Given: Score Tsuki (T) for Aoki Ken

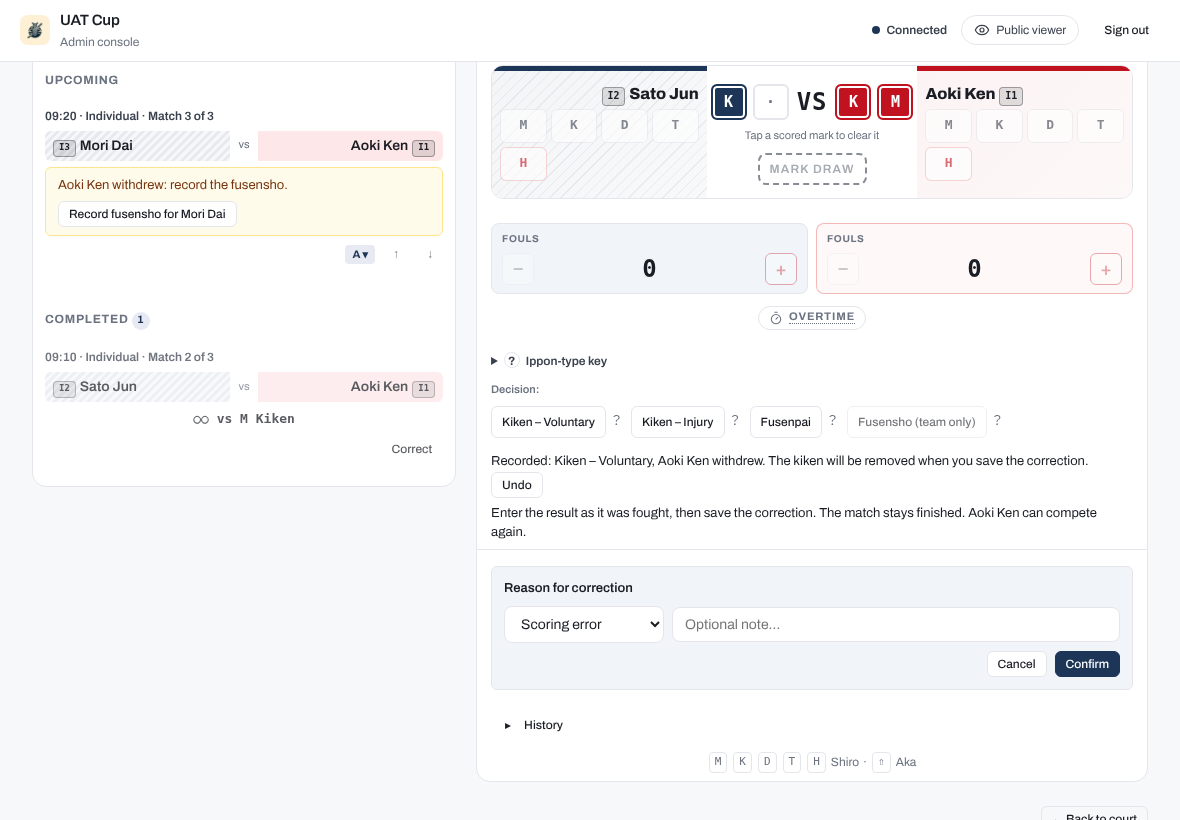Looking at the screenshot, I should [1100, 125].
